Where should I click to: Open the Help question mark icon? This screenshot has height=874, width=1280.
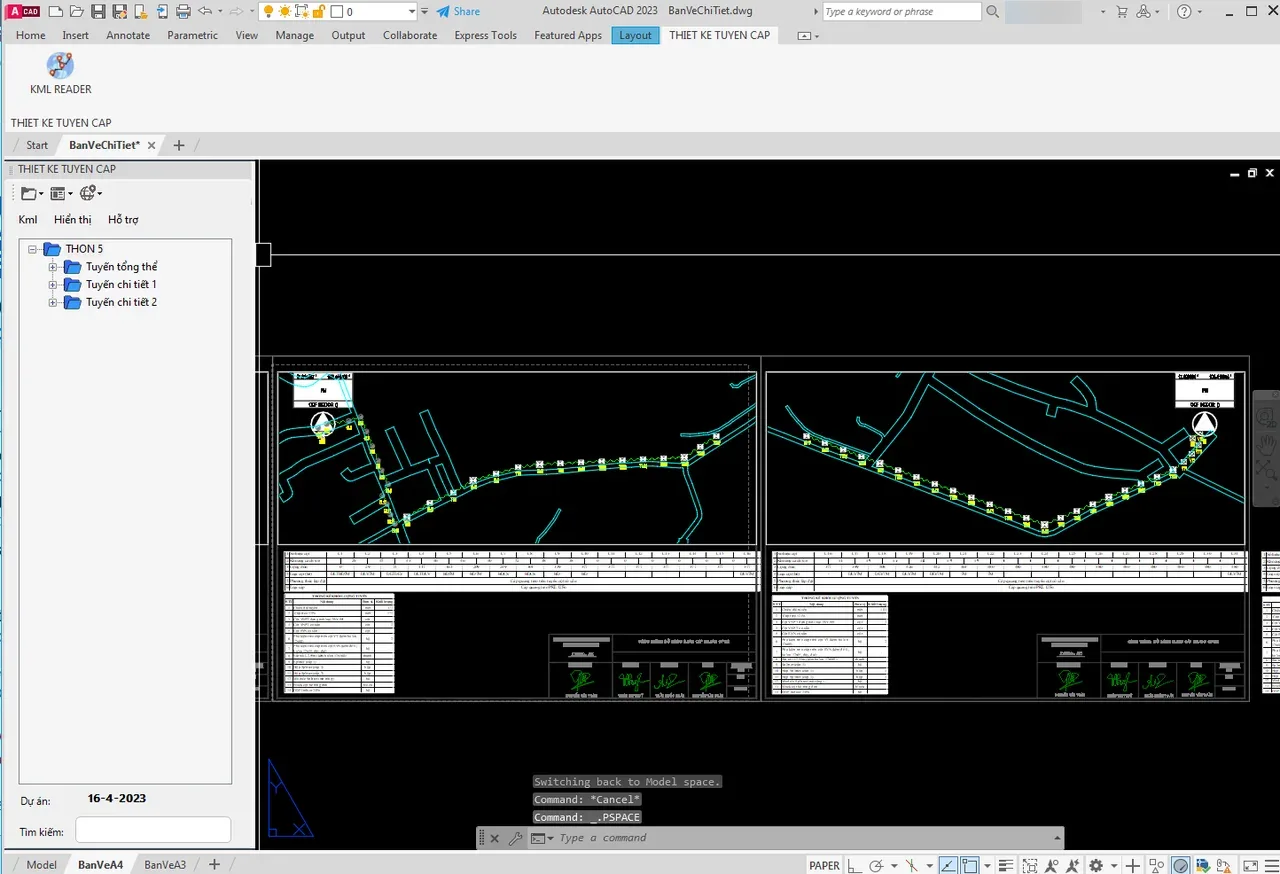(1185, 12)
